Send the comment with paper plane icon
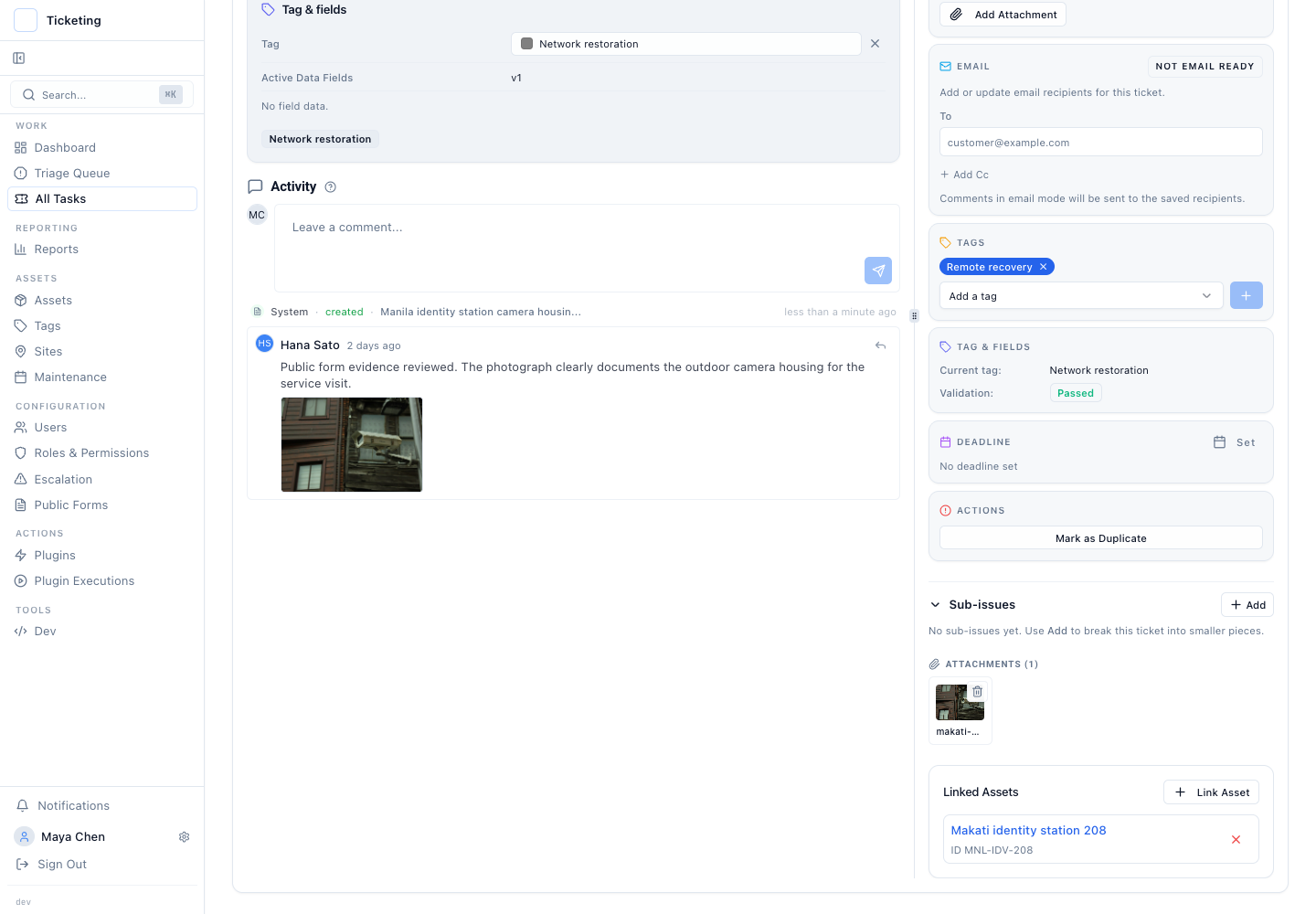 tap(877, 271)
